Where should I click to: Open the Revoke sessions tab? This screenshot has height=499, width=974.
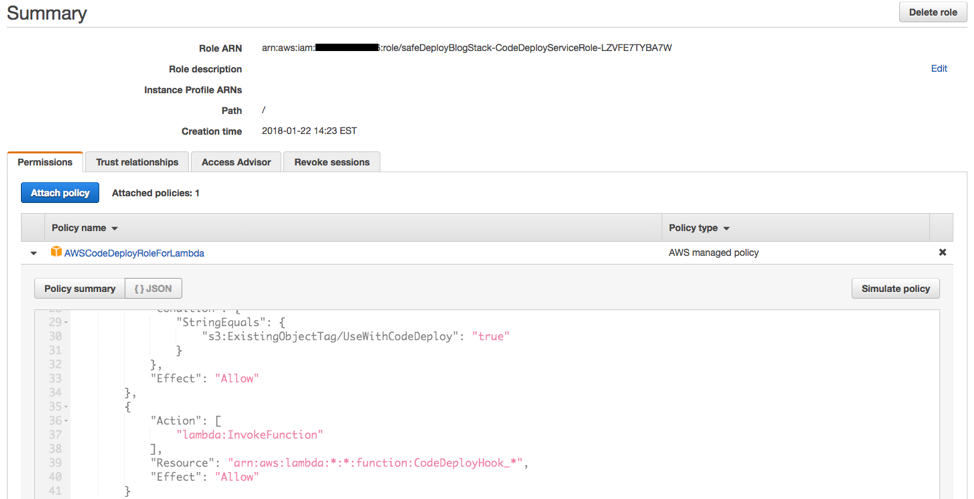pos(332,162)
